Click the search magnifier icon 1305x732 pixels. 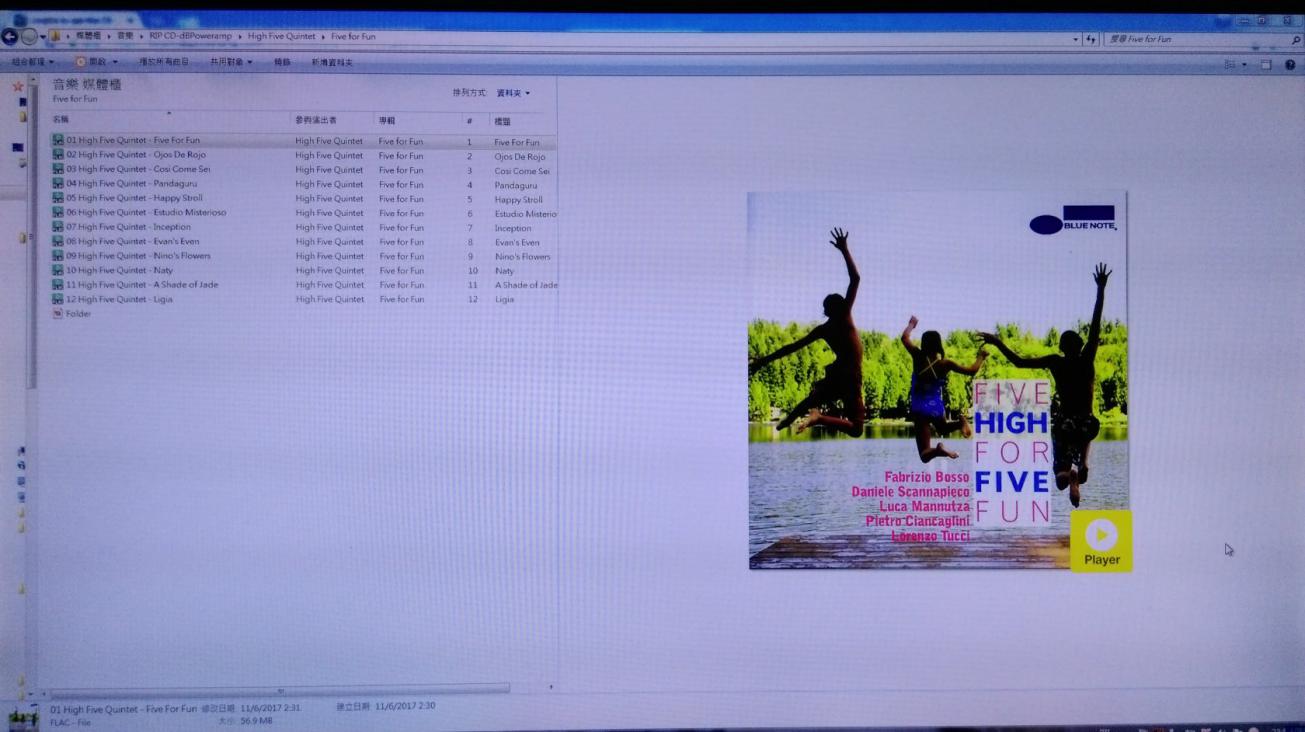(1296, 40)
